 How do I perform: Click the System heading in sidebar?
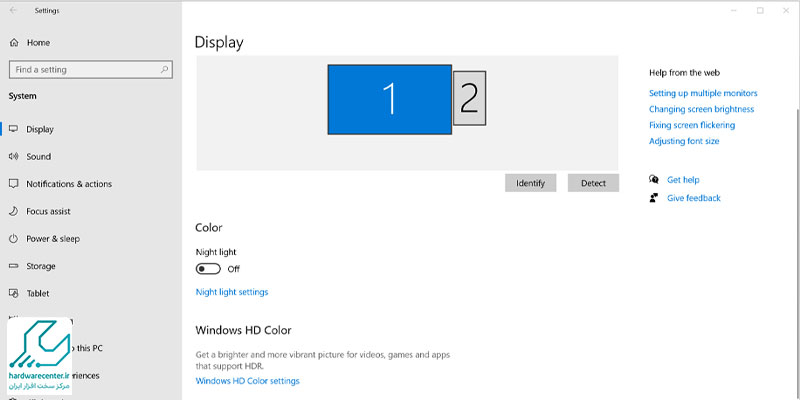22,96
